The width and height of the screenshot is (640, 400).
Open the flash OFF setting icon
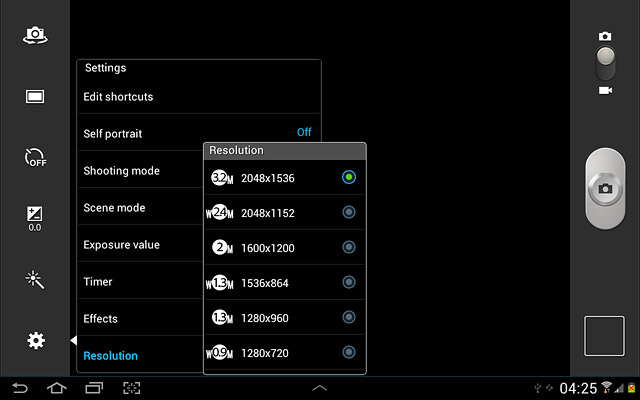coord(35,158)
